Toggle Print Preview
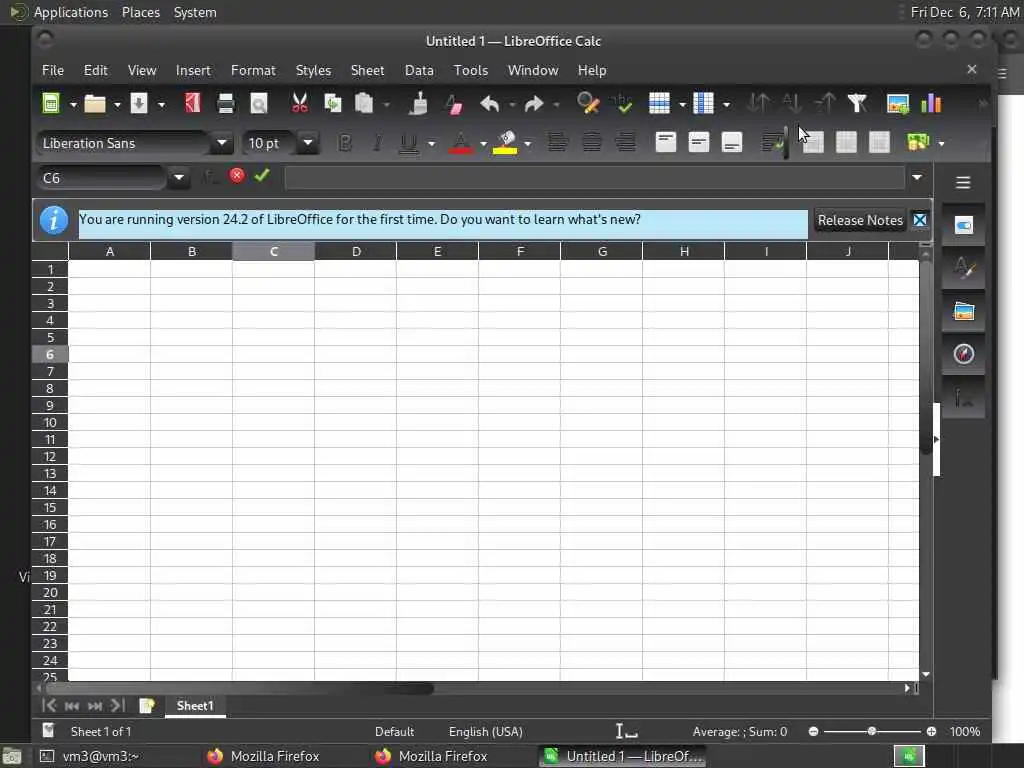This screenshot has height=768, width=1024. click(259, 103)
